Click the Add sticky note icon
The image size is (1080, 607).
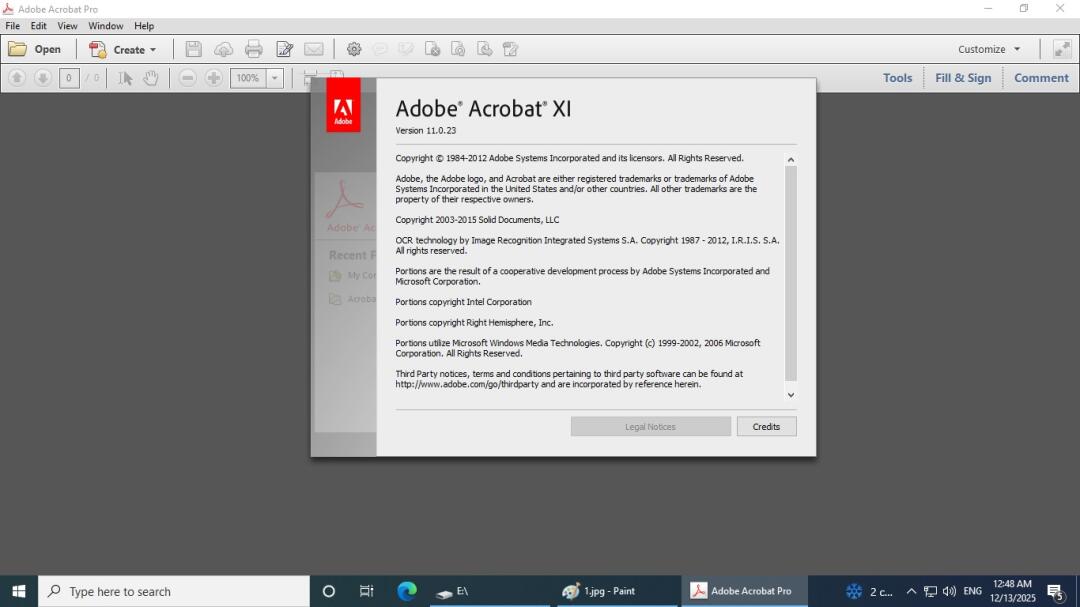380,49
